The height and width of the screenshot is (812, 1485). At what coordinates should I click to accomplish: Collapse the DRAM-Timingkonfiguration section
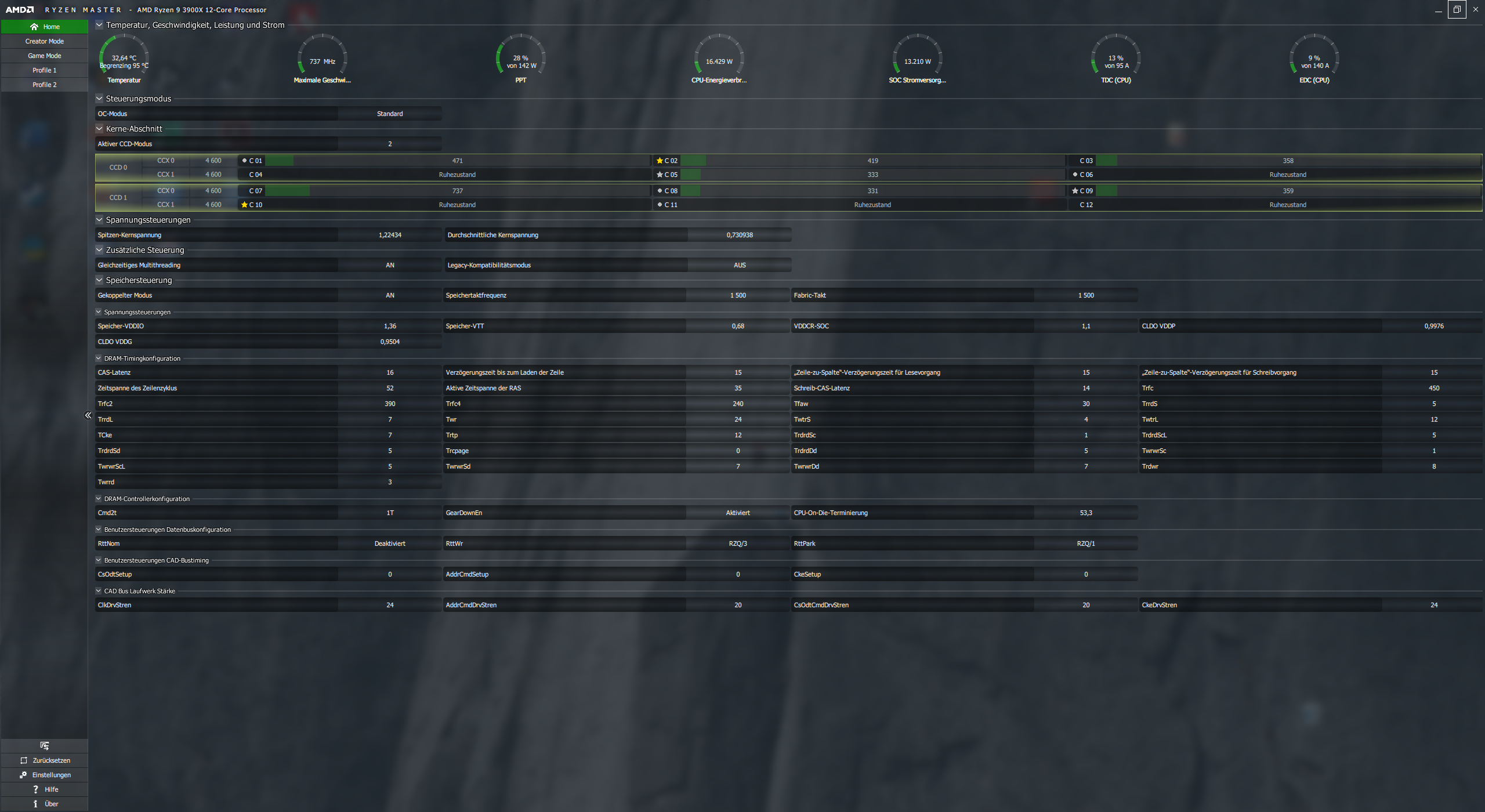[99, 358]
